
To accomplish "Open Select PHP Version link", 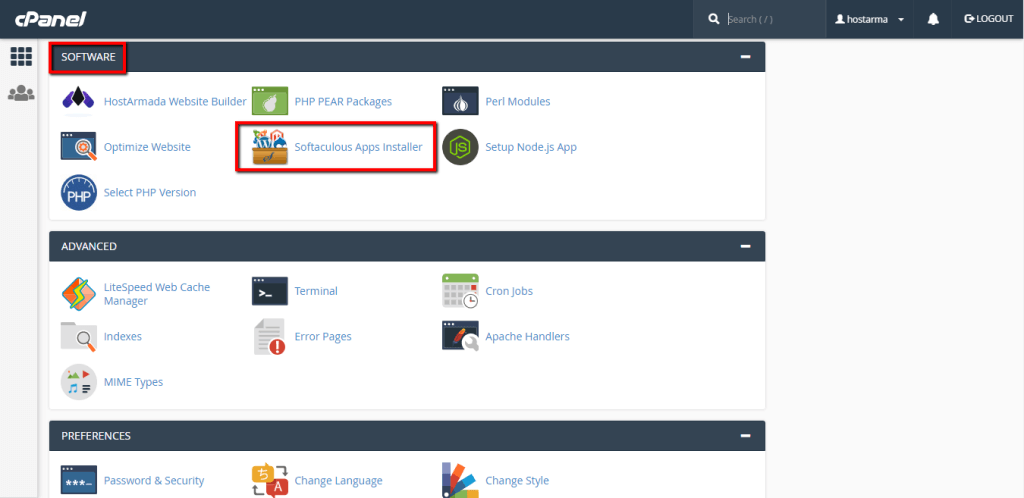I will coord(150,193).
